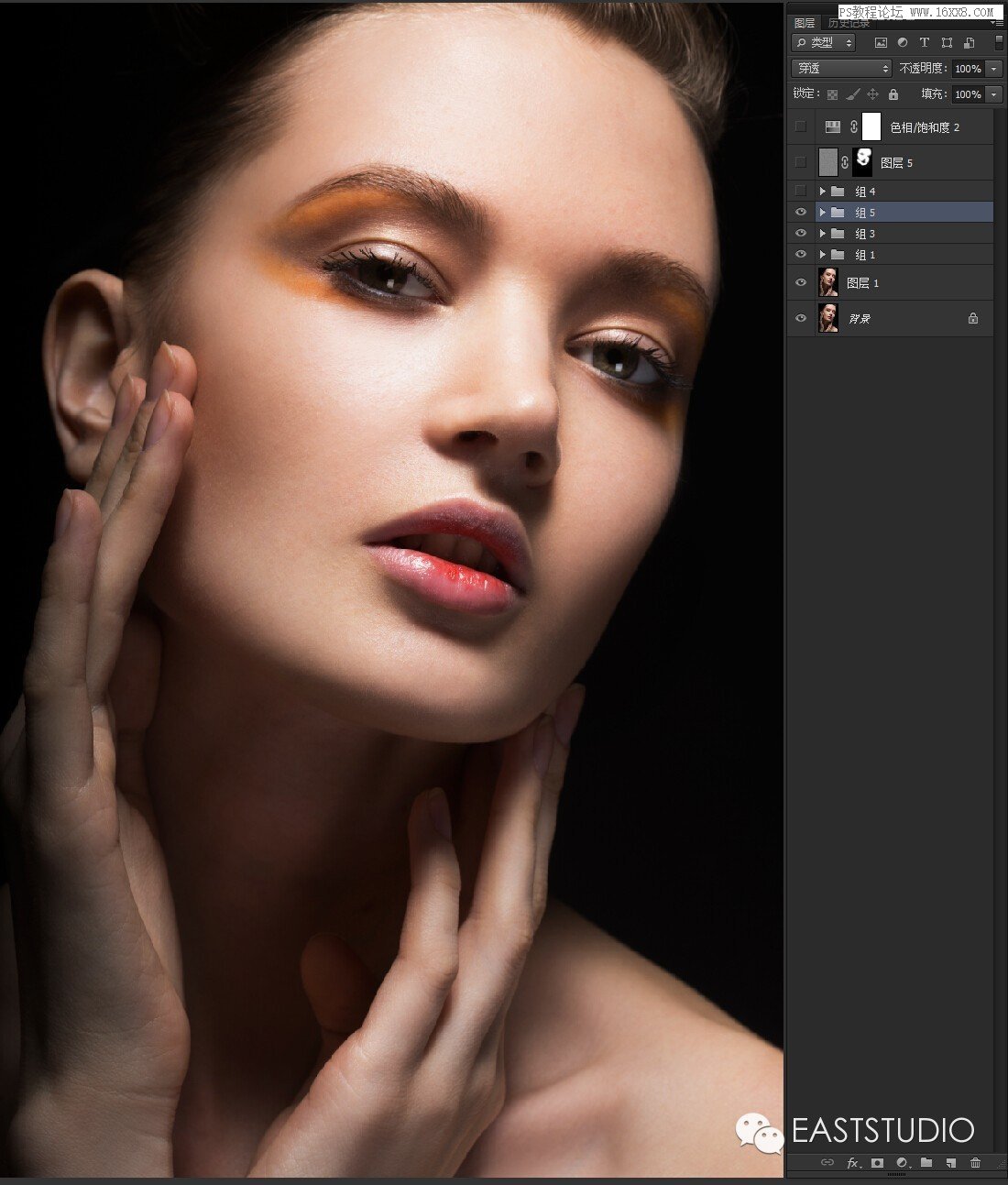Open the 穿透 blend mode dropdown
Image resolution: width=1008 pixels, height=1185 pixels.
(841, 69)
